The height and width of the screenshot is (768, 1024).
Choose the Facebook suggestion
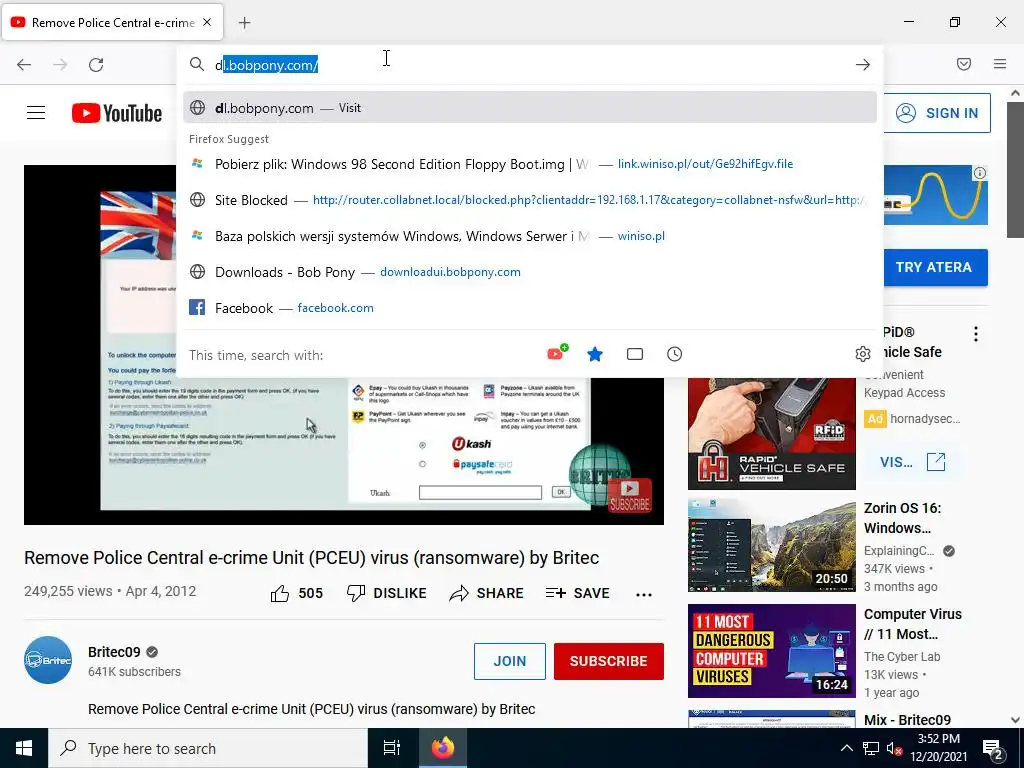pos(530,308)
